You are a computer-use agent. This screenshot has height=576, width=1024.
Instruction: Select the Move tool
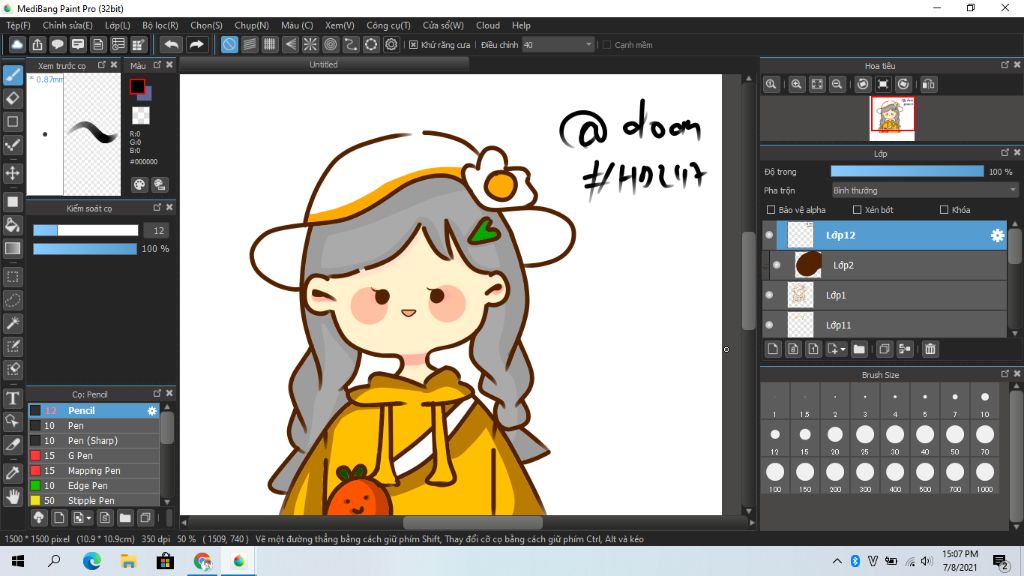coord(12,173)
